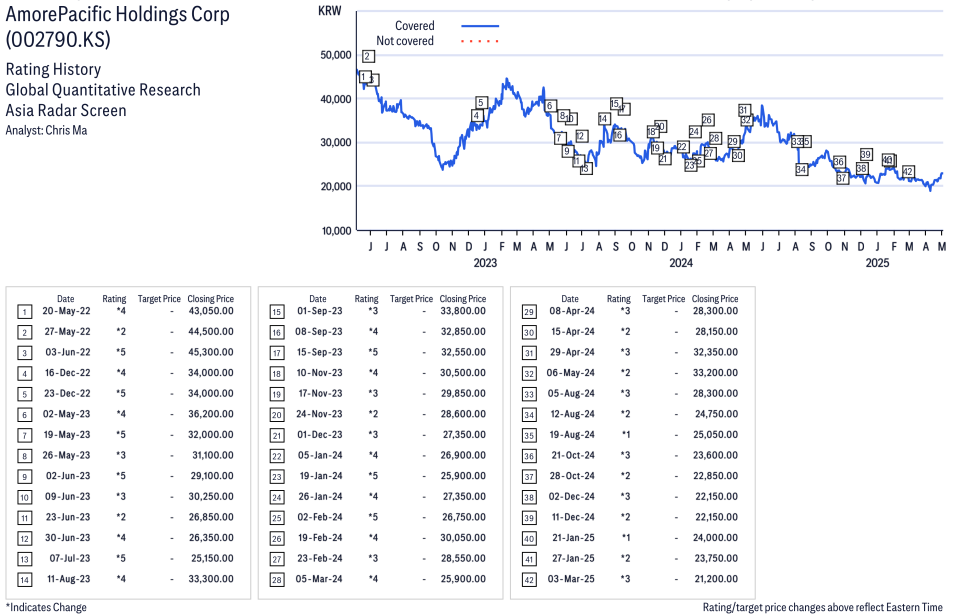Viewport: 954px width, 614px height.
Task: Click 'Global Quantitative Research' text
Action: click(x=103, y=90)
